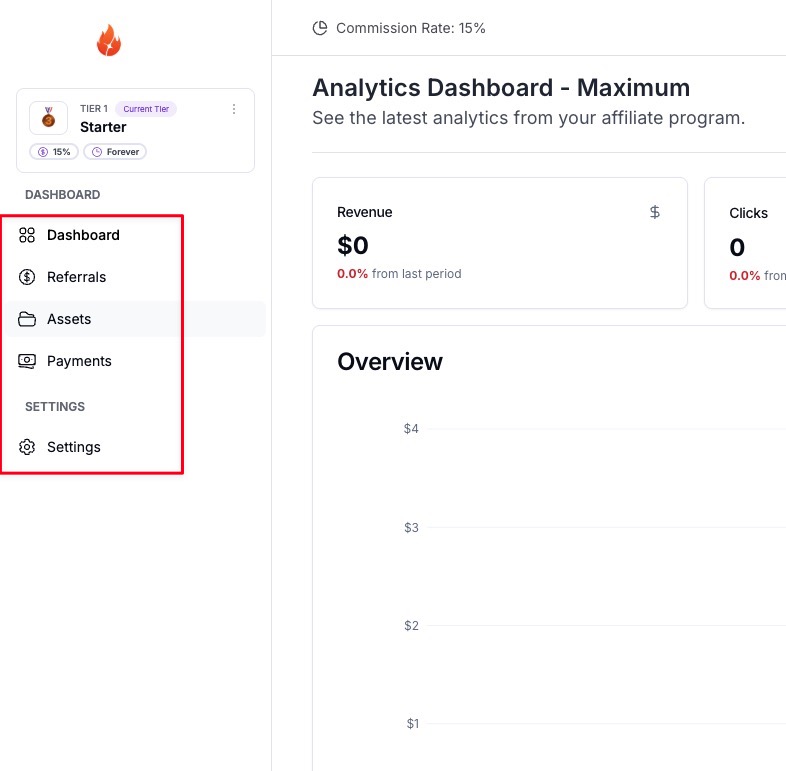Click the Current Tier badge

click(146, 109)
